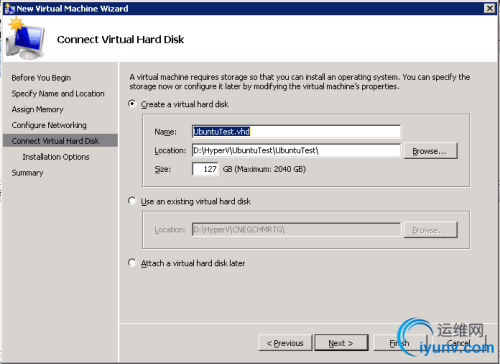The height and width of the screenshot is (364, 500).
Task: Jump to Assign Memory step
Action: 37,109
